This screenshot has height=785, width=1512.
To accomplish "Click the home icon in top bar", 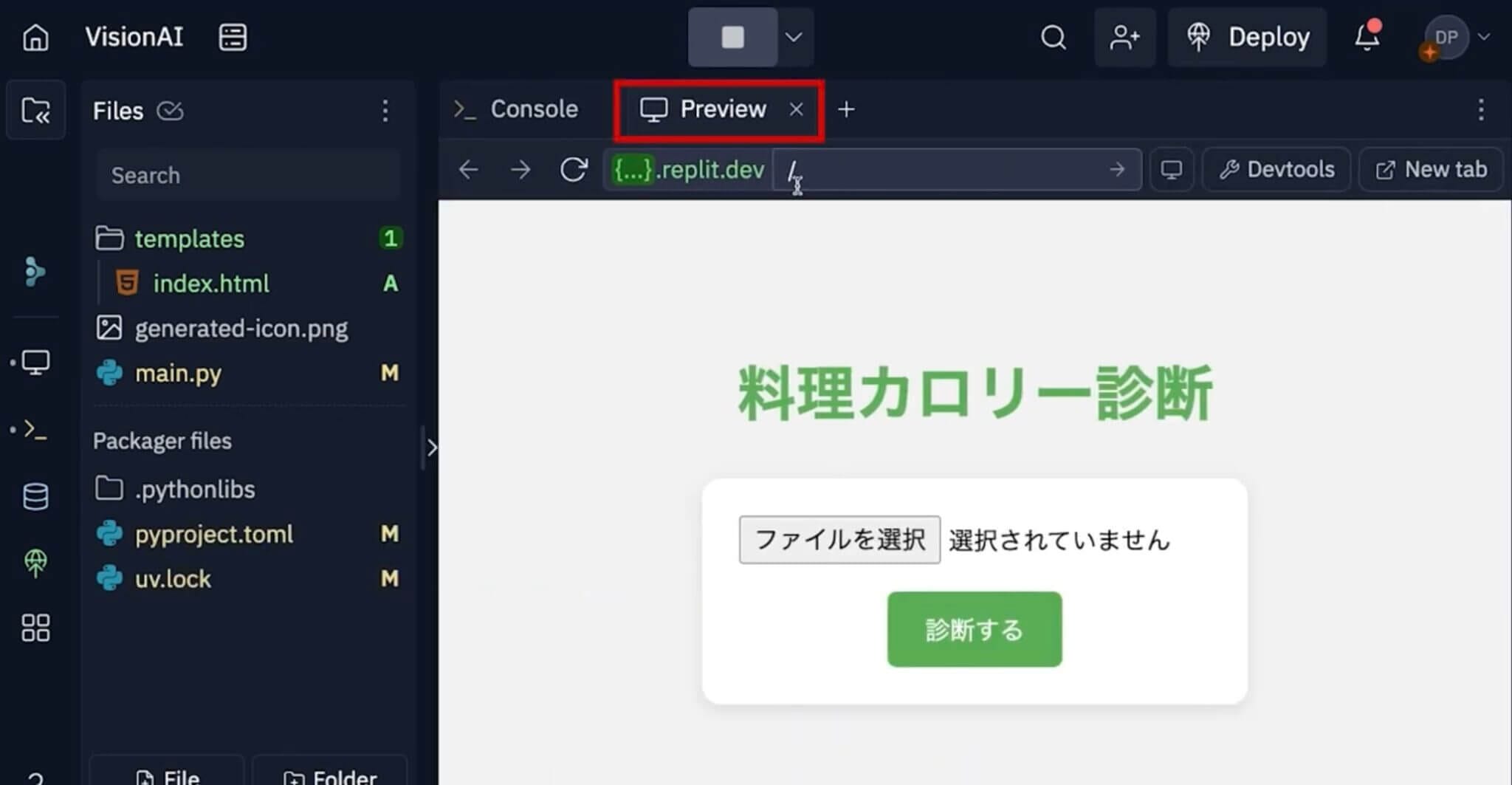I will click(x=35, y=37).
